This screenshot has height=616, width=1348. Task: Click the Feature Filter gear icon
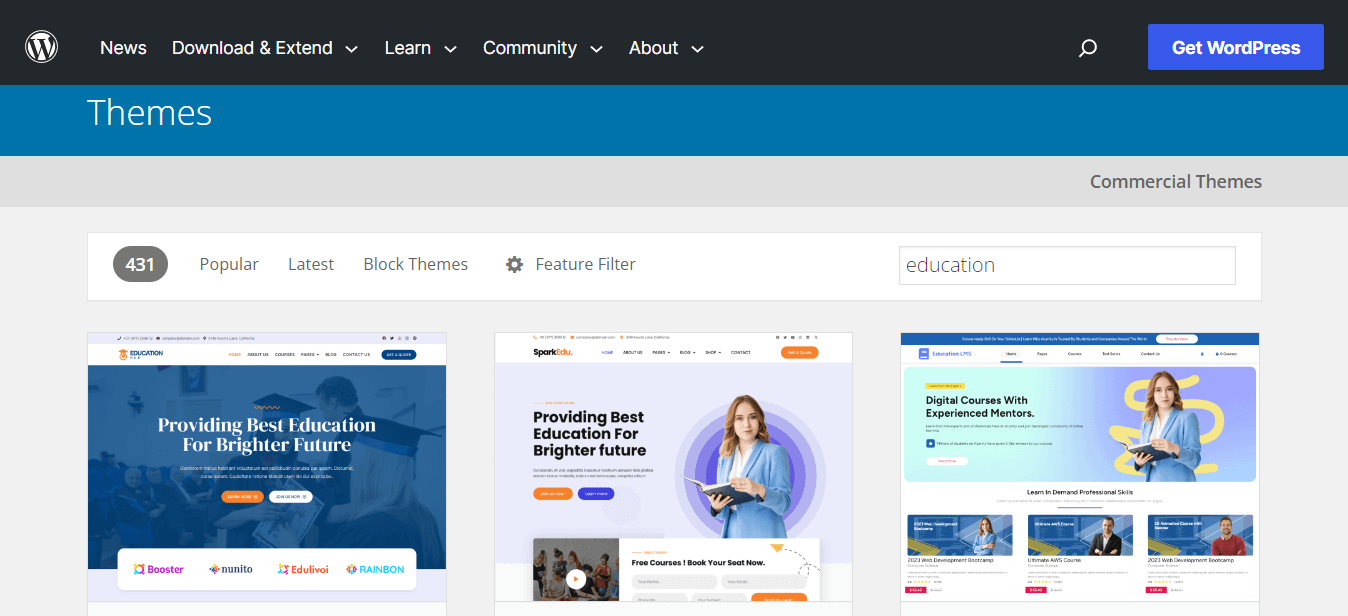pyautogui.click(x=514, y=265)
